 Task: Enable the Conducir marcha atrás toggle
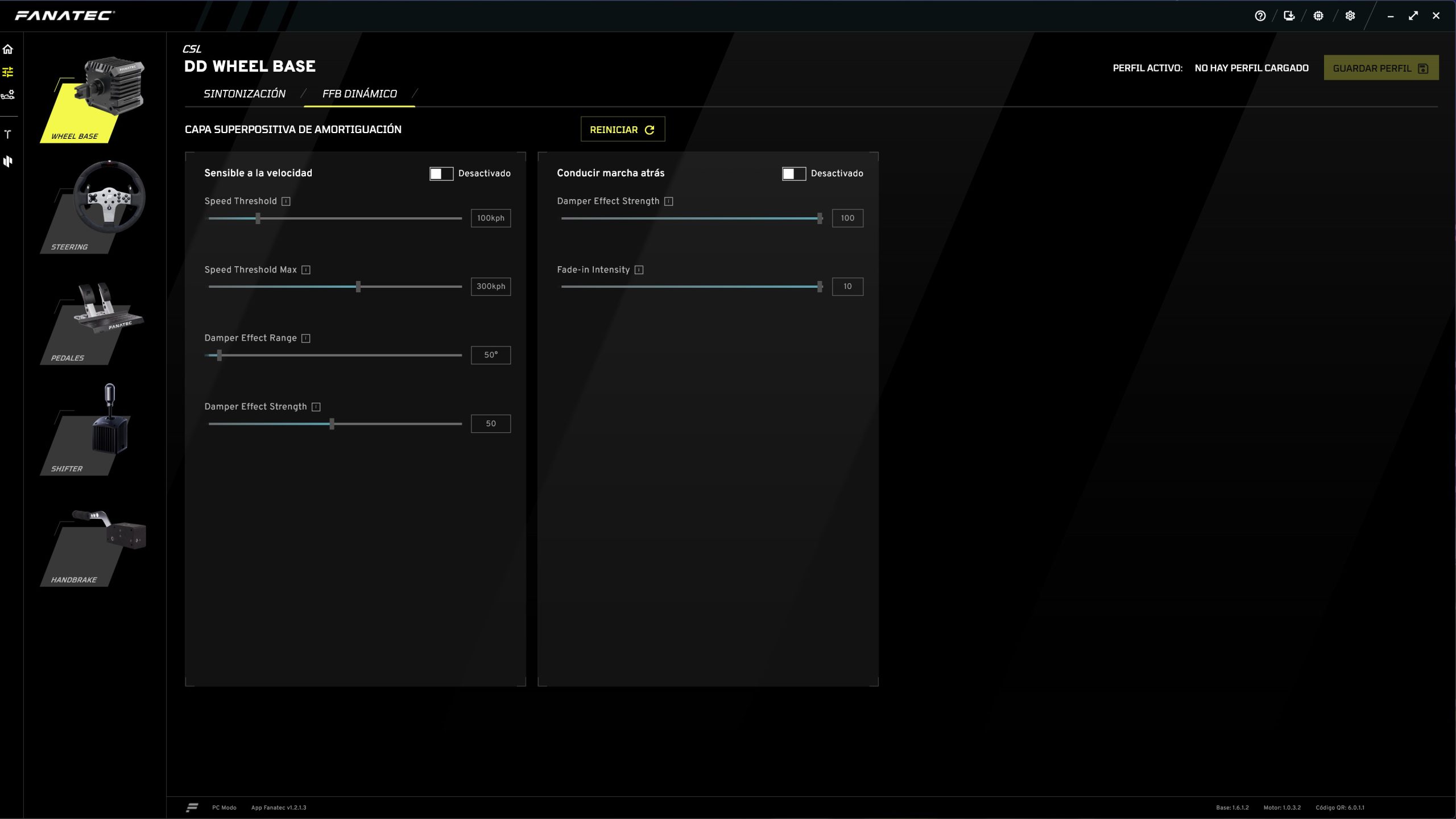(793, 173)
